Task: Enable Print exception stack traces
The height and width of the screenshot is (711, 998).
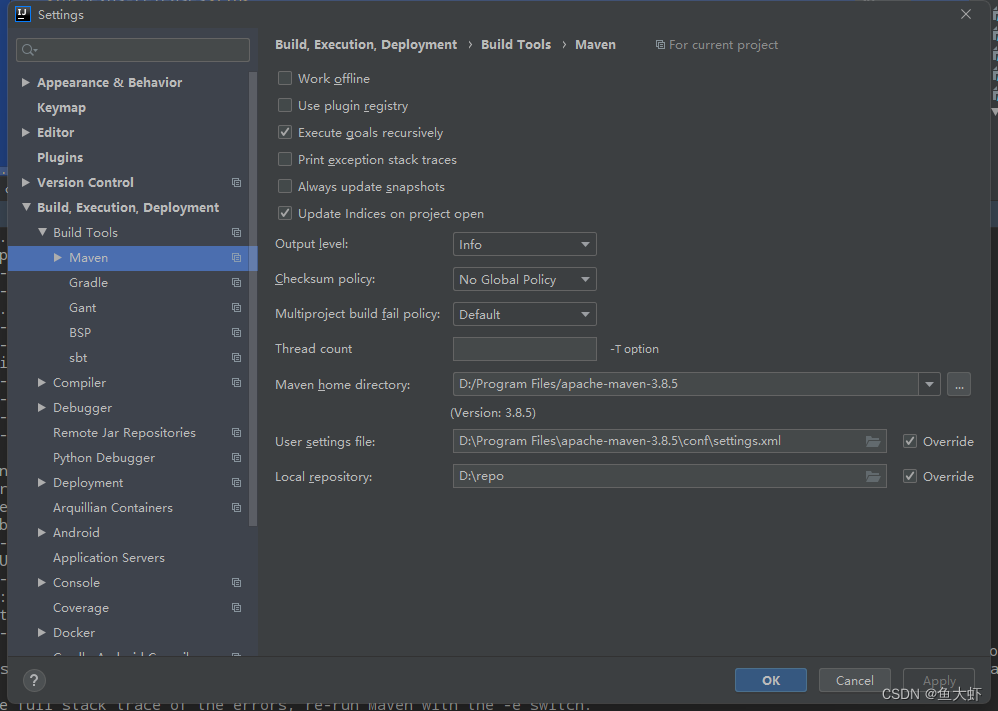Action: [285, 159]
